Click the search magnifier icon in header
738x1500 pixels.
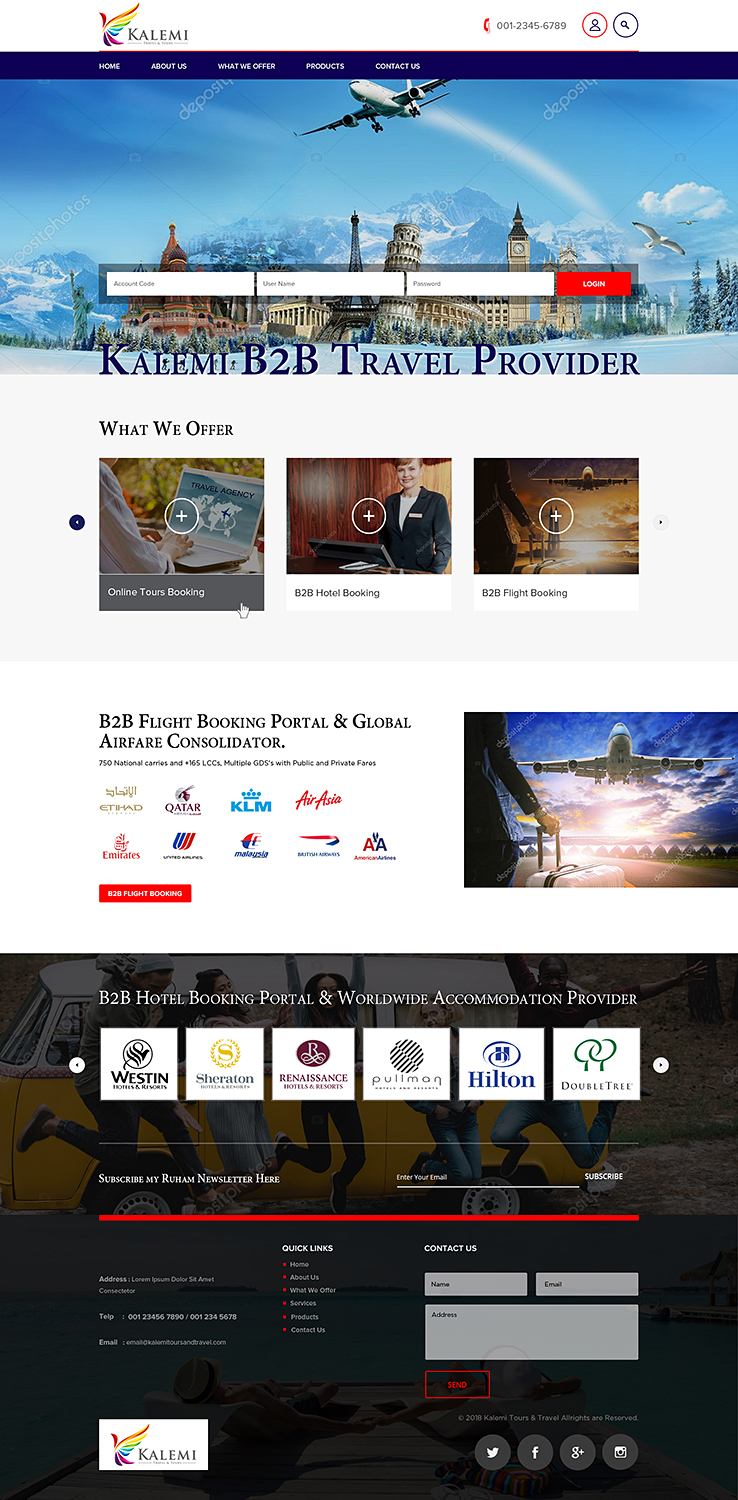click(626, 25)
